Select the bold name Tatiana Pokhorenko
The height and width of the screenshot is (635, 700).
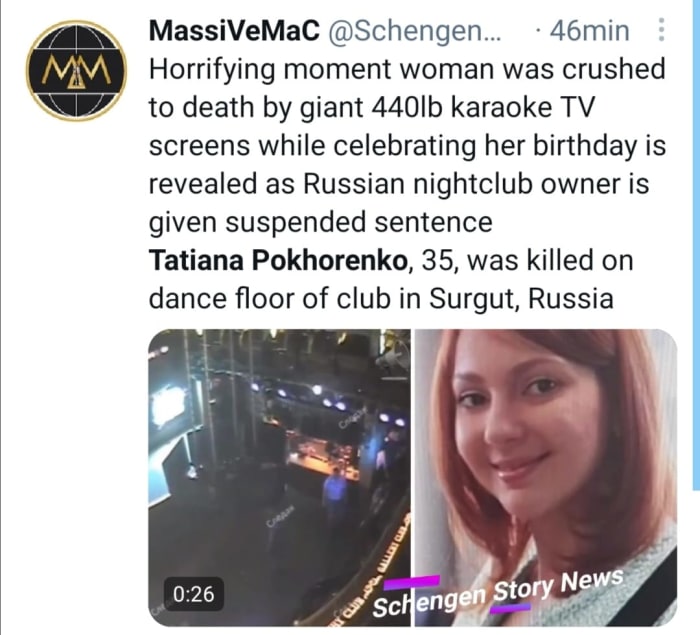click(x=278, y=260)
